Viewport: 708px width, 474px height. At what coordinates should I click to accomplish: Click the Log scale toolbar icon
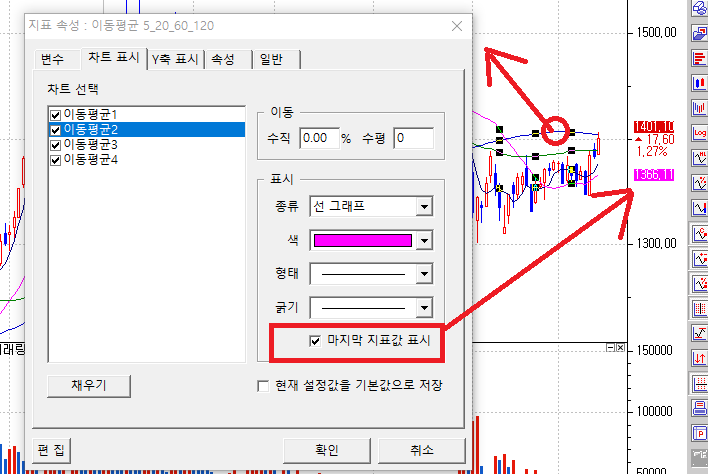(x=697, y=131)
